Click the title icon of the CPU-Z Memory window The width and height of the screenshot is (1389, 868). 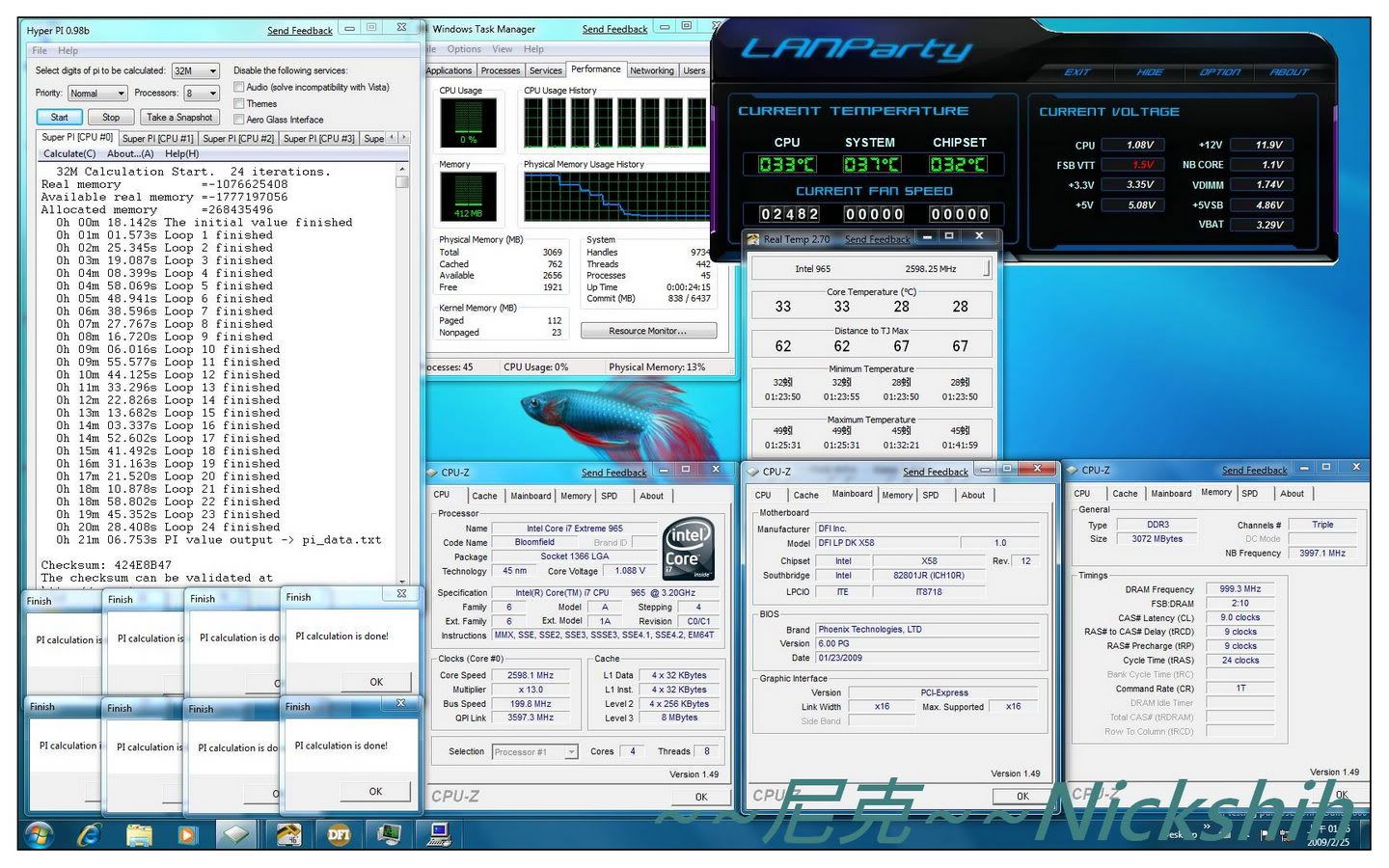tap(1073, 470)
